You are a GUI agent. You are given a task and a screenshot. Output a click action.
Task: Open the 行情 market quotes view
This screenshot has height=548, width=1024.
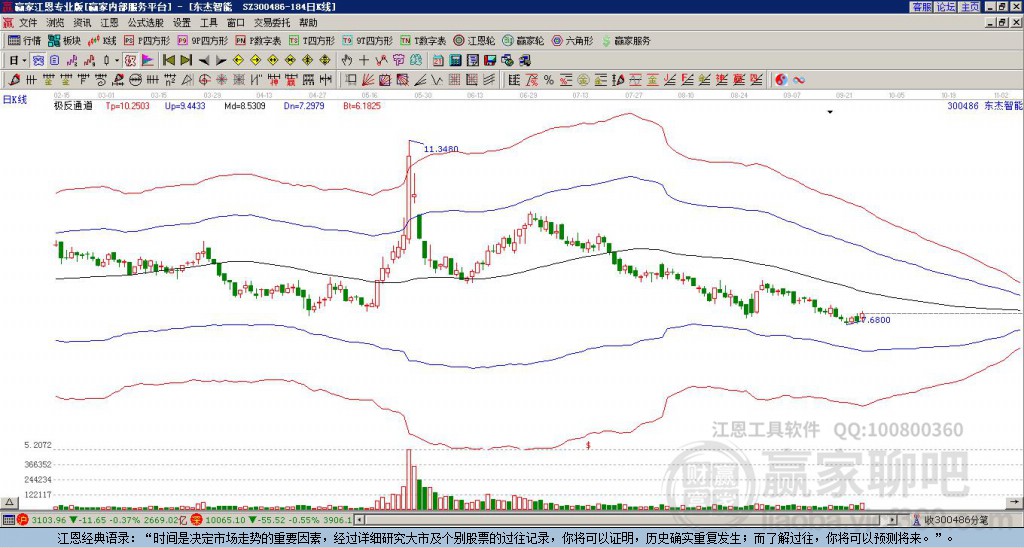click(x=24, y=40)
